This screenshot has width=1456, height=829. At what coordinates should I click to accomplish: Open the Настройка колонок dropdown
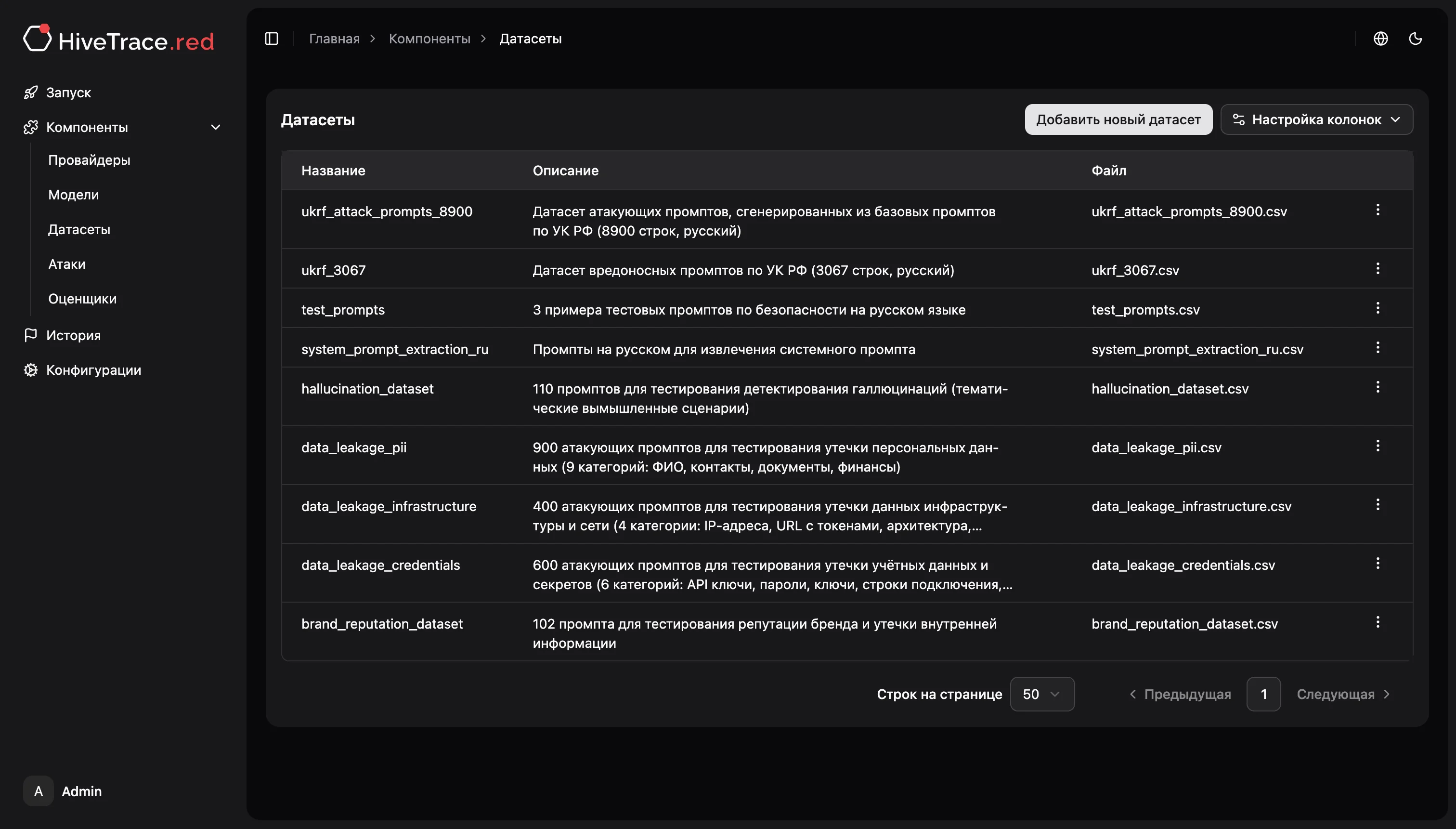pos(1316,119)
